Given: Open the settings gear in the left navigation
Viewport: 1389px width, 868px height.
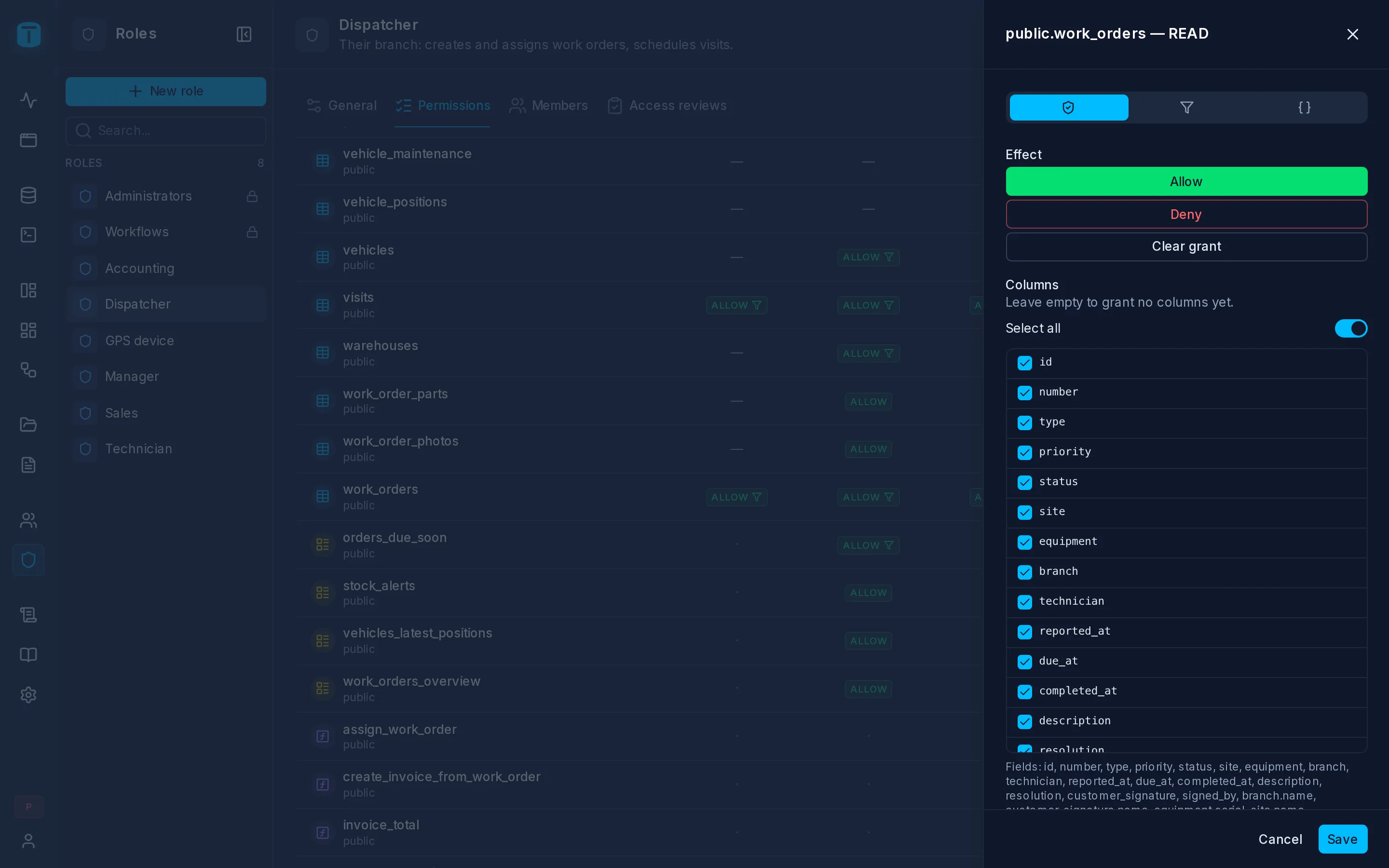Looking at the screenshot, I should click(28, 694).
